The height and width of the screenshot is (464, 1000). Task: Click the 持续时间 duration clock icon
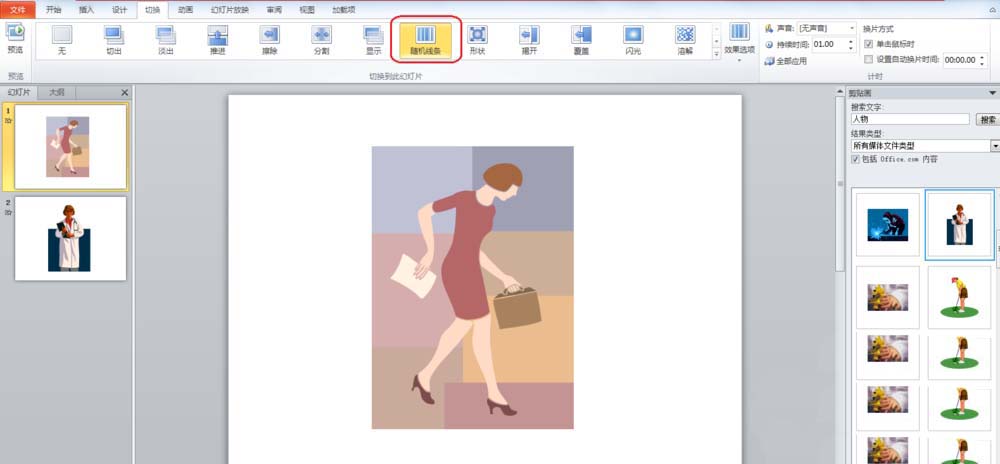tap(769, 45)
